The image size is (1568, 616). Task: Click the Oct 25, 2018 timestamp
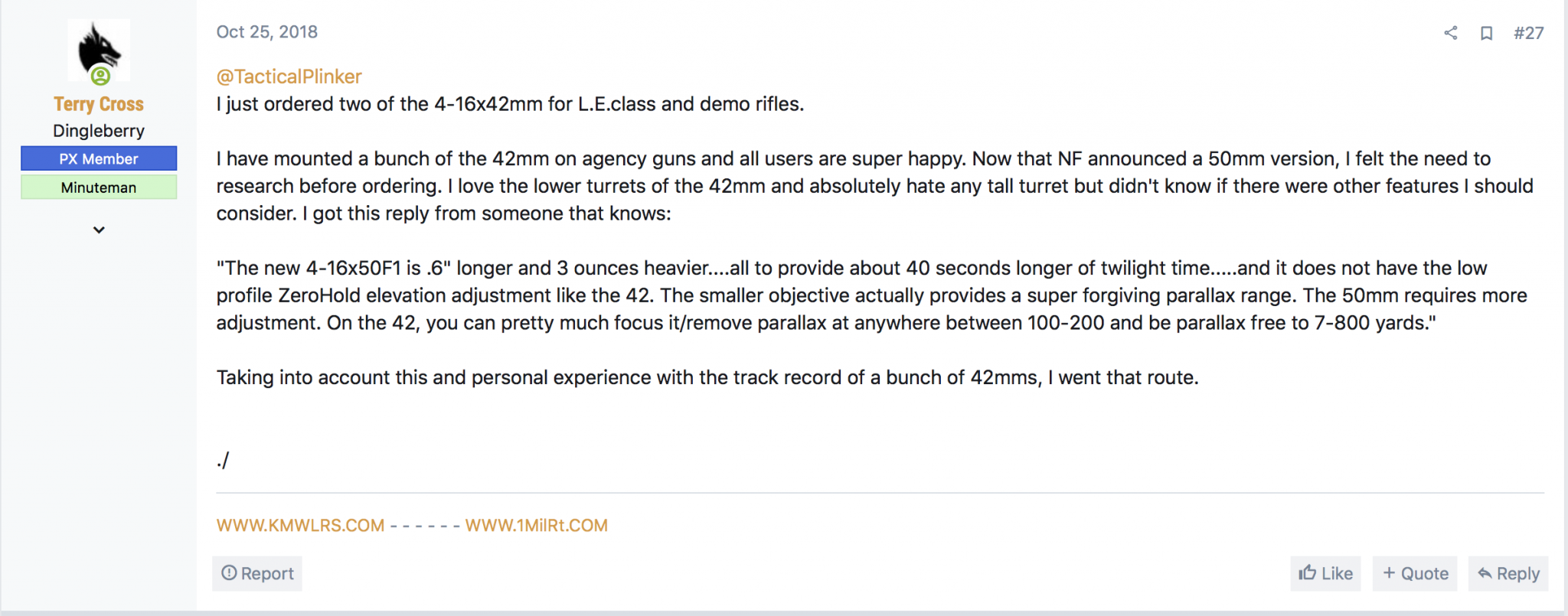coord(266,32)
